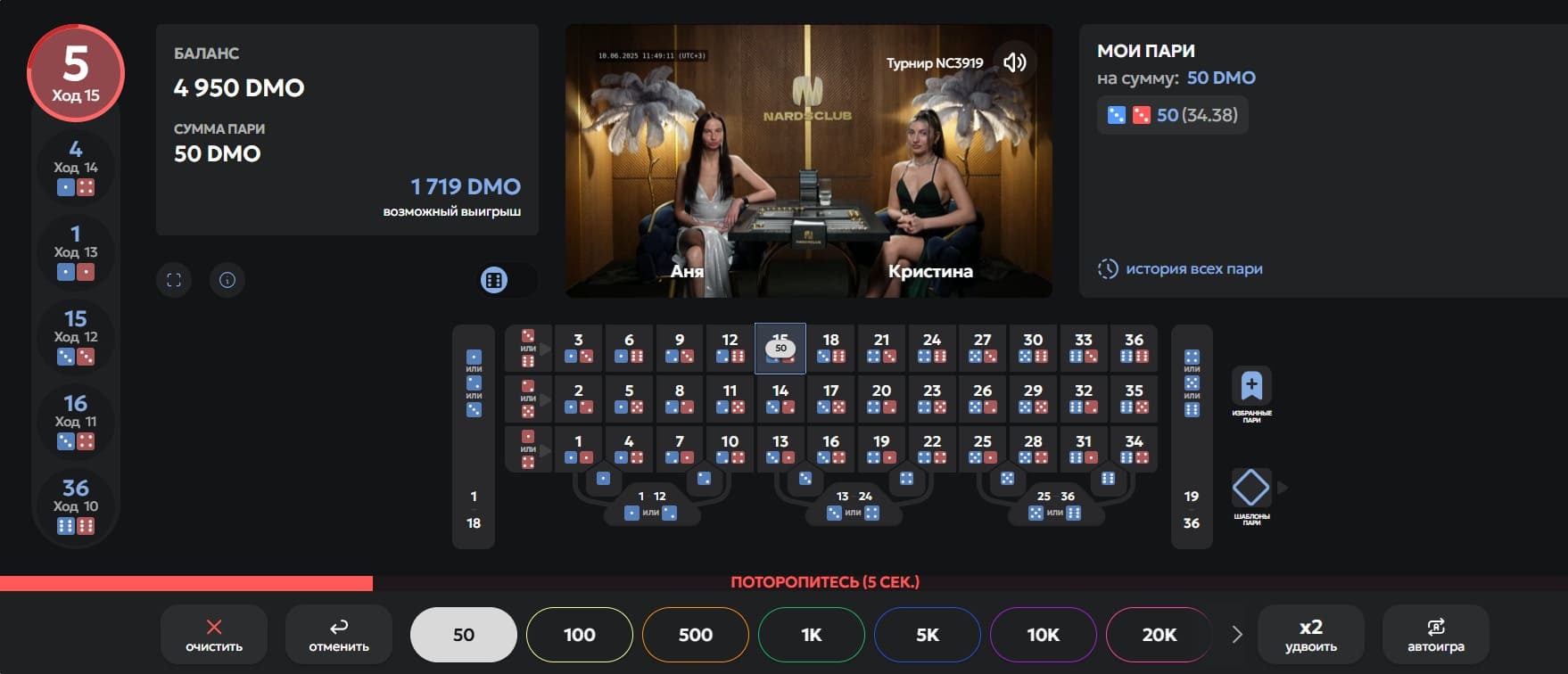Open the info circle icon
The width and height of the screenshot is (1568, 674).
[227, 280]
